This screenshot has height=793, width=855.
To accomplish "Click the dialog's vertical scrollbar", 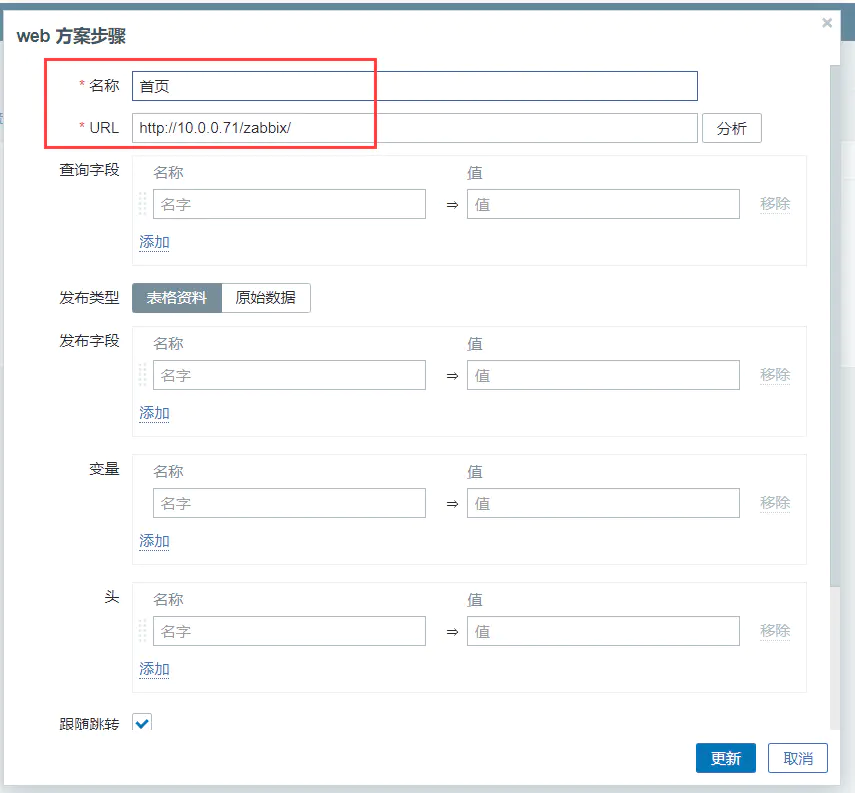I will click(x=835, y=326).
